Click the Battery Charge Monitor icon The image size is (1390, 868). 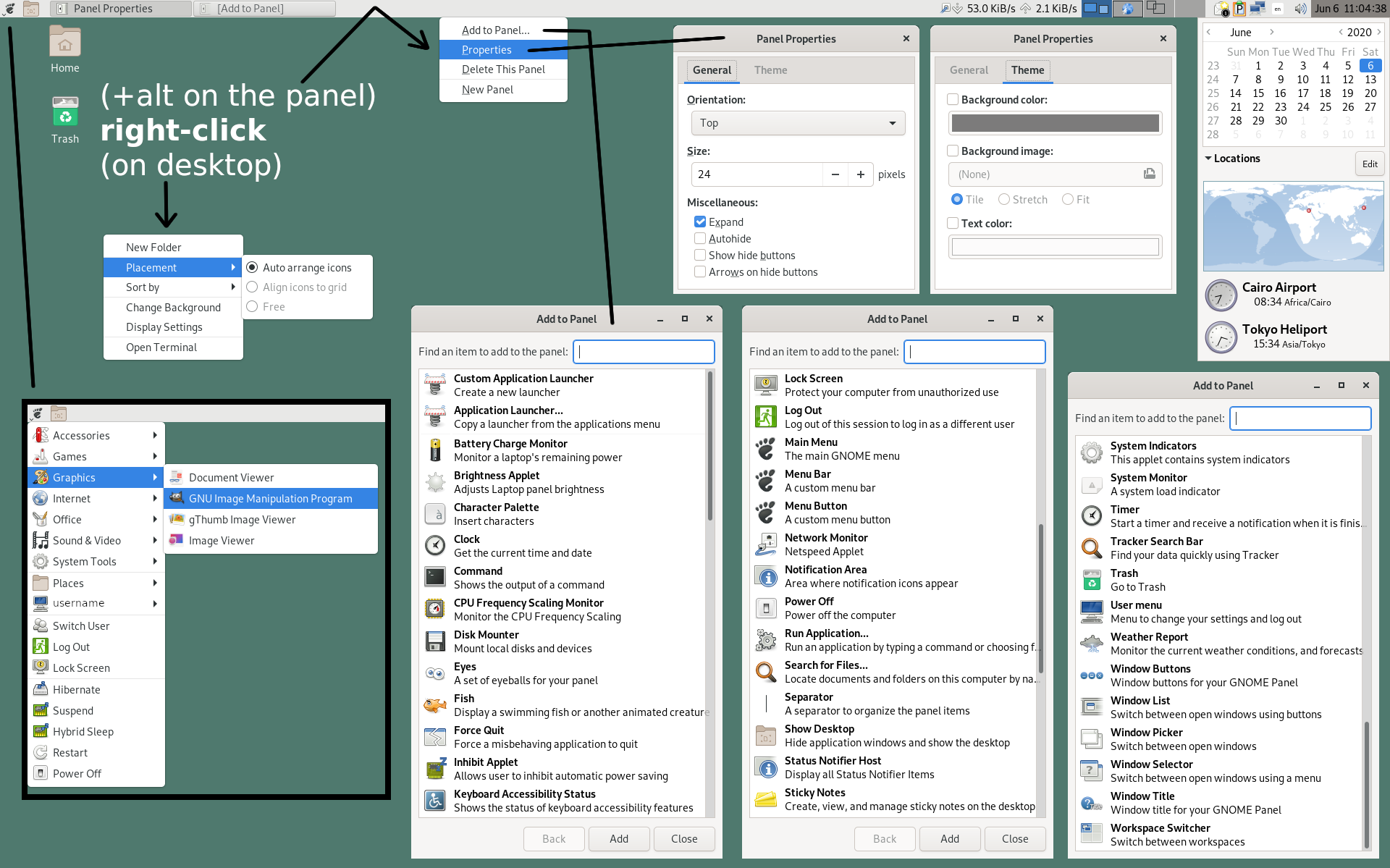[435, 450]
